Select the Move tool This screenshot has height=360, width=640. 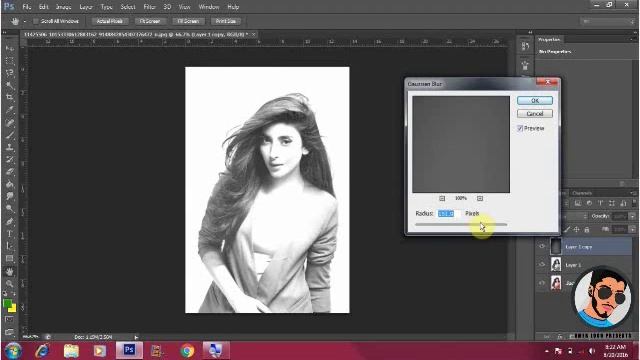pos(10,49)
